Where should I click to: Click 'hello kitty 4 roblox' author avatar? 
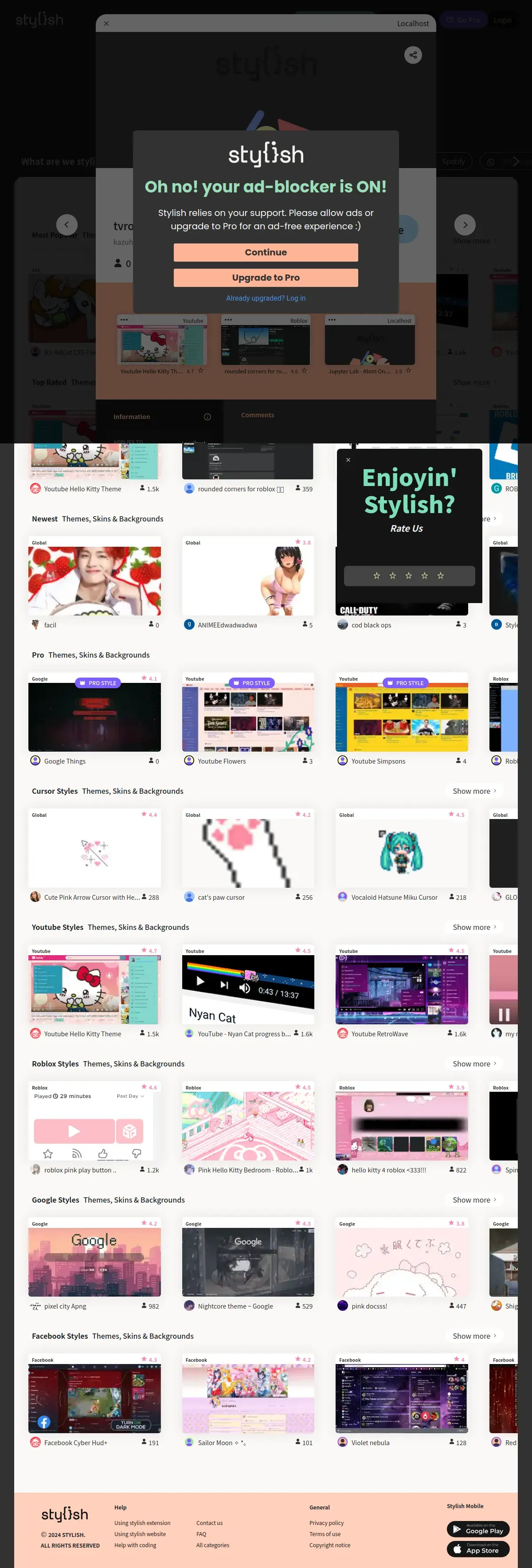click(343, 1170)
